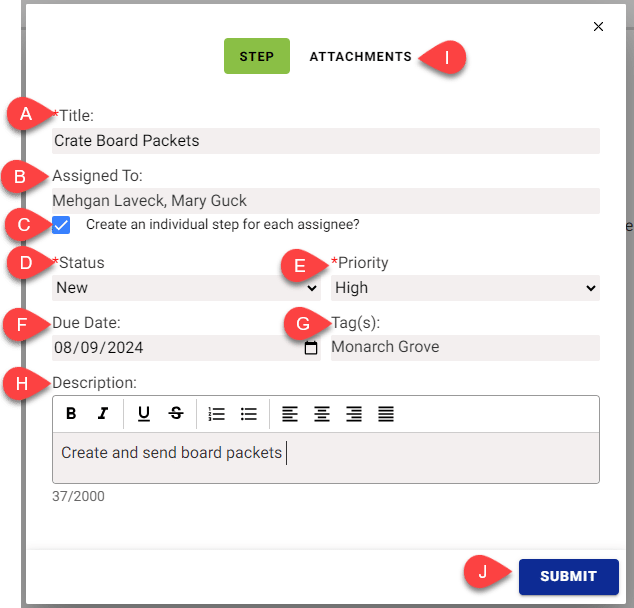Edit the Title field Crate Board Packets

coord(326,141)
